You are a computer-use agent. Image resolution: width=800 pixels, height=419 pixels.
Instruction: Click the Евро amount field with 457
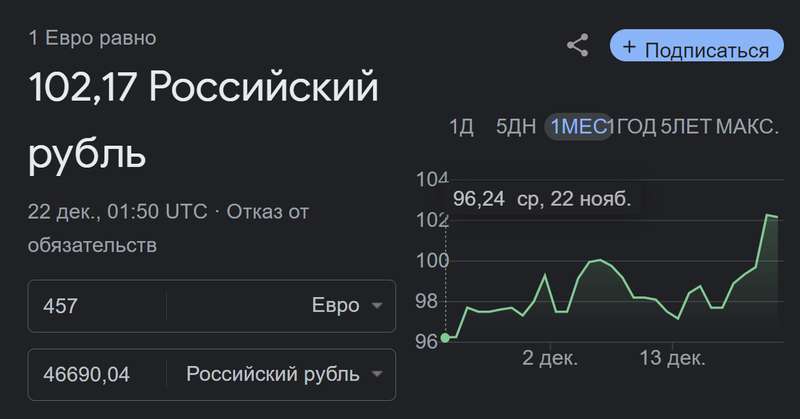pos(97,306)
